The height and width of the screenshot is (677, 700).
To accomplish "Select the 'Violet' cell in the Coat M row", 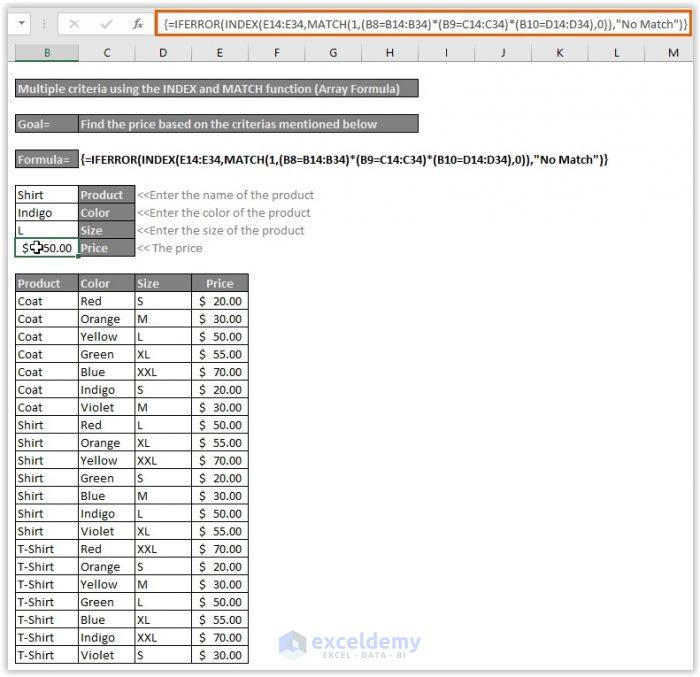I will (107, 407).
